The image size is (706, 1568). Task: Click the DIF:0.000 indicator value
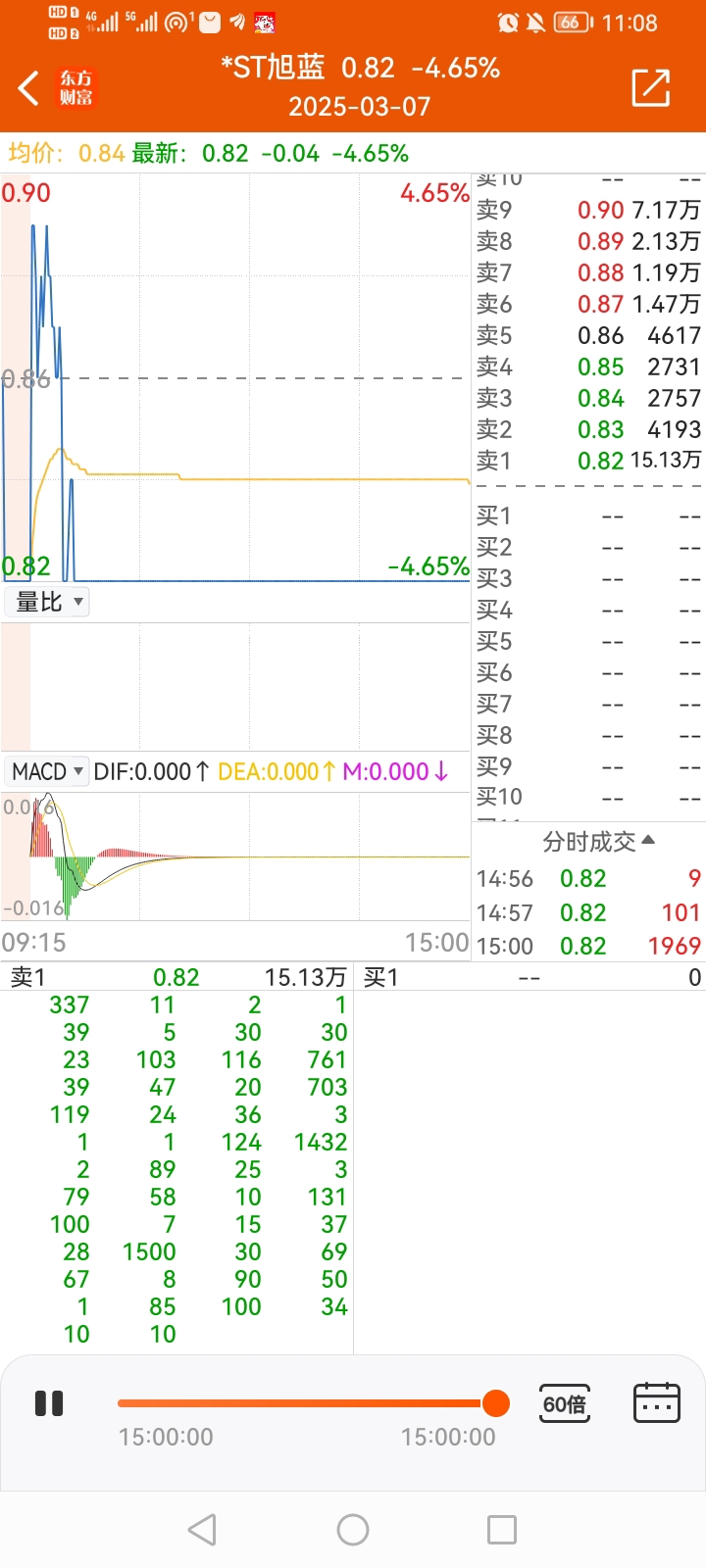point(152,771)
